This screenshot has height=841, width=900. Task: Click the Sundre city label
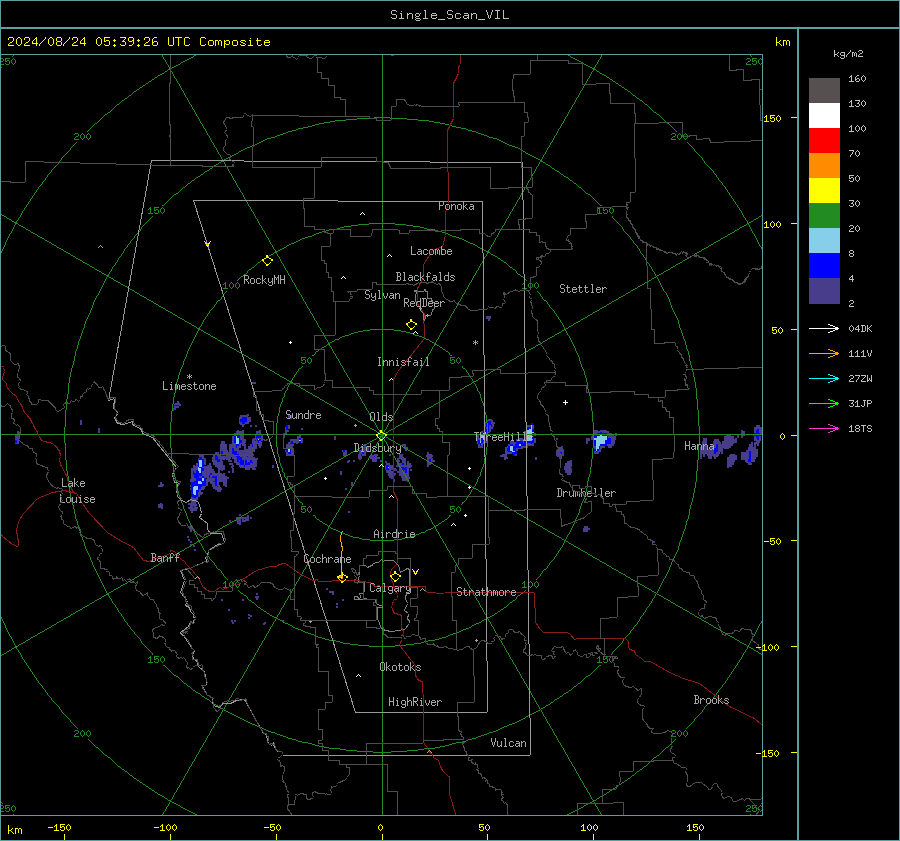pos(303,414)
